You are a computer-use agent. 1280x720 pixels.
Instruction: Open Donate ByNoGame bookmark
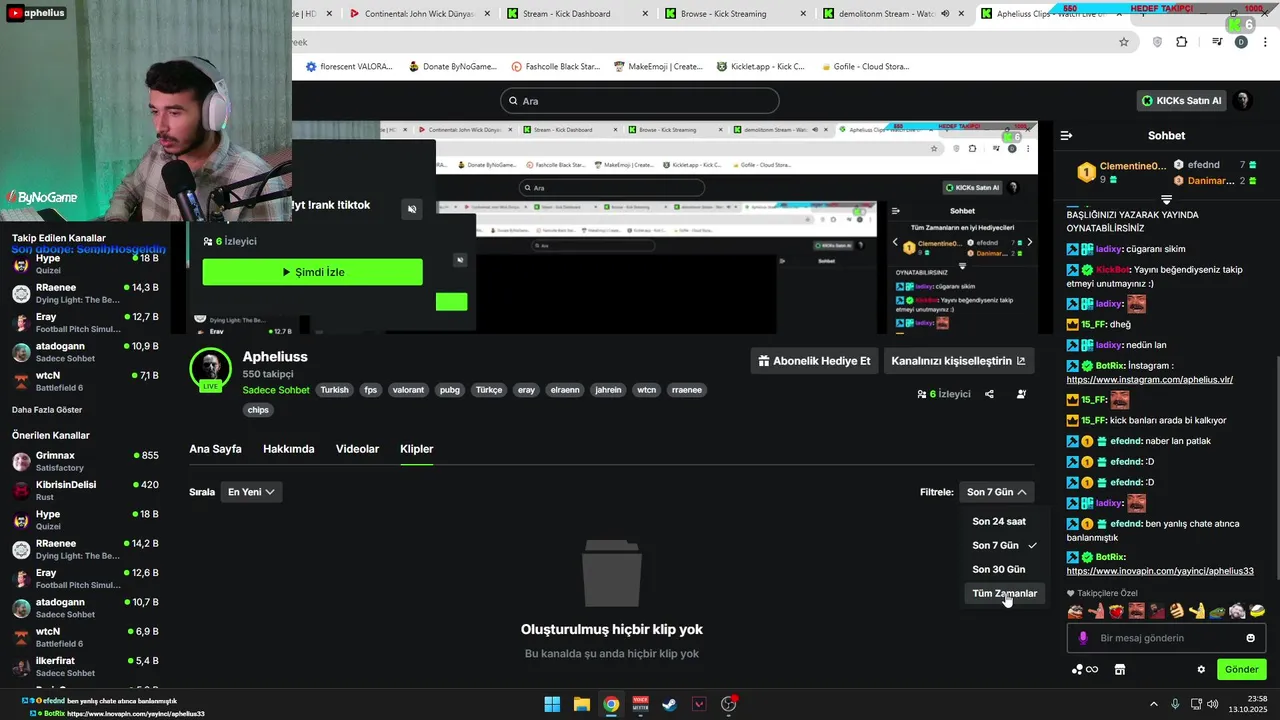[452, 67]
